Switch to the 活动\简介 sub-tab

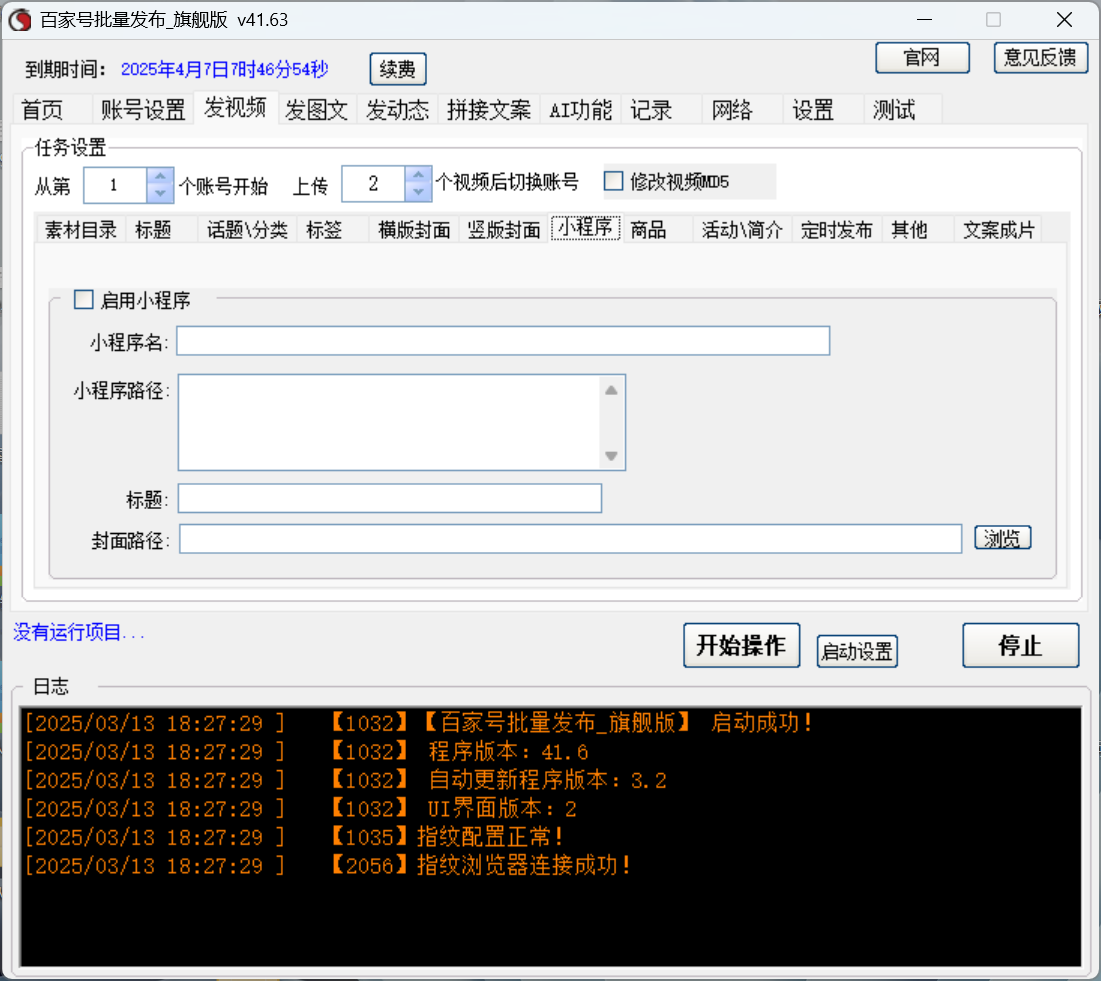[x=742, y=230]
